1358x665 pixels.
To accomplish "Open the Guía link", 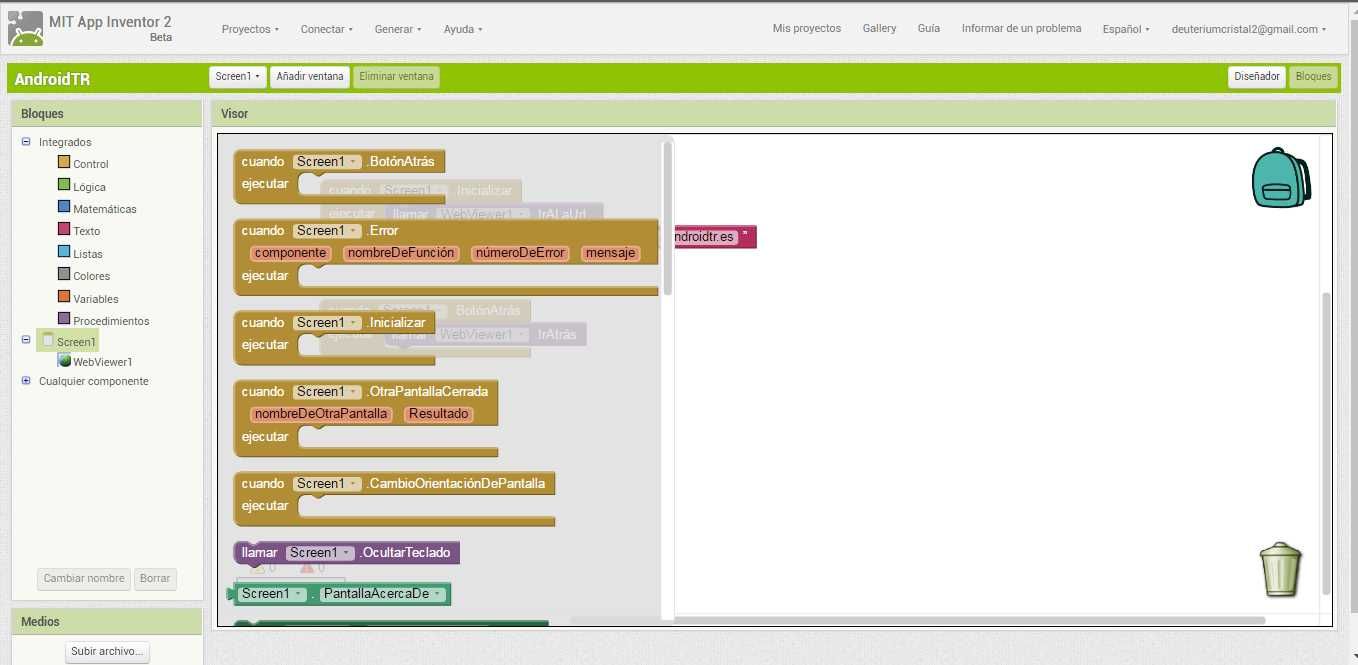I will point(929,29).
